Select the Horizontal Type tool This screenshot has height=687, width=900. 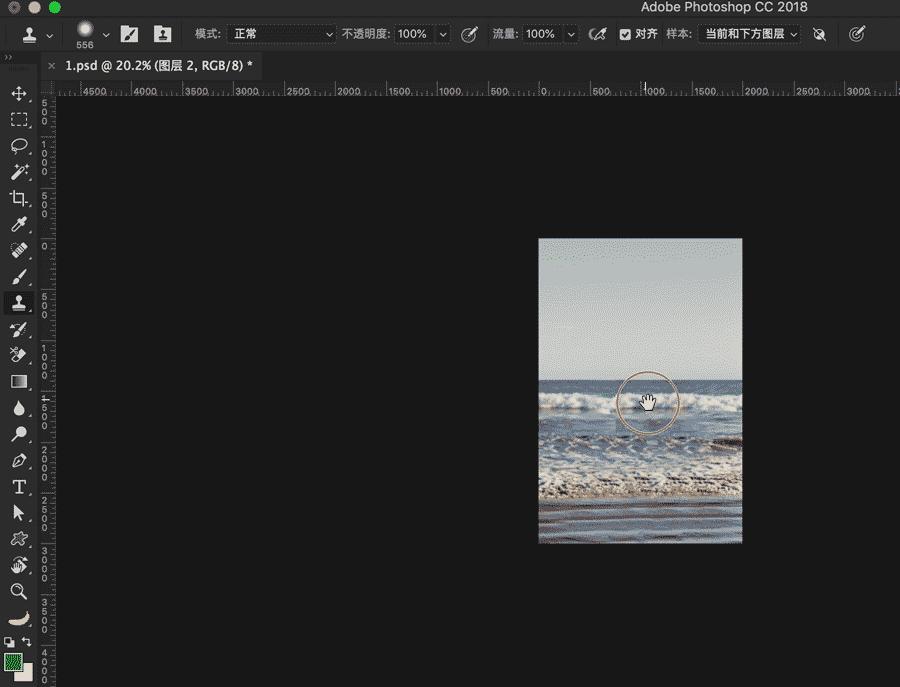(x=19, y=487)
